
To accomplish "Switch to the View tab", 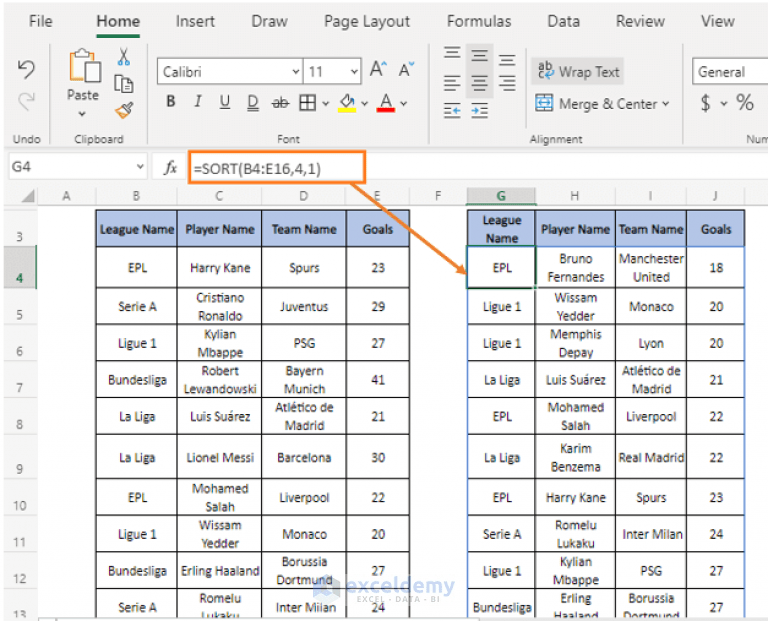I will click(718, 21).
